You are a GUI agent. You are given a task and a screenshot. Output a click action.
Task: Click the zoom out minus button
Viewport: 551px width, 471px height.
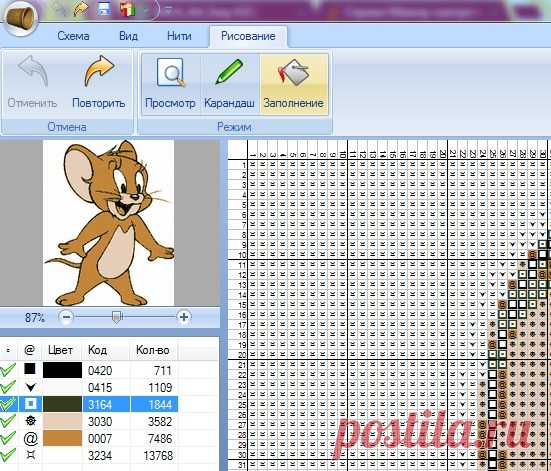click(x=66, y=317)
